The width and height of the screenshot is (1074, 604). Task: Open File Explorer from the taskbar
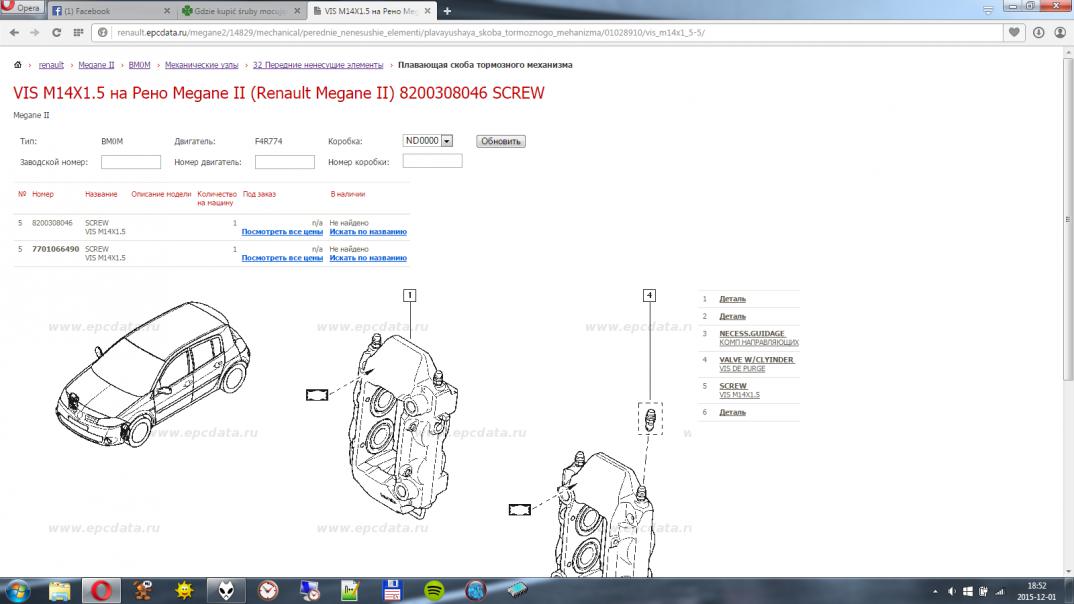tap(60, 590)
